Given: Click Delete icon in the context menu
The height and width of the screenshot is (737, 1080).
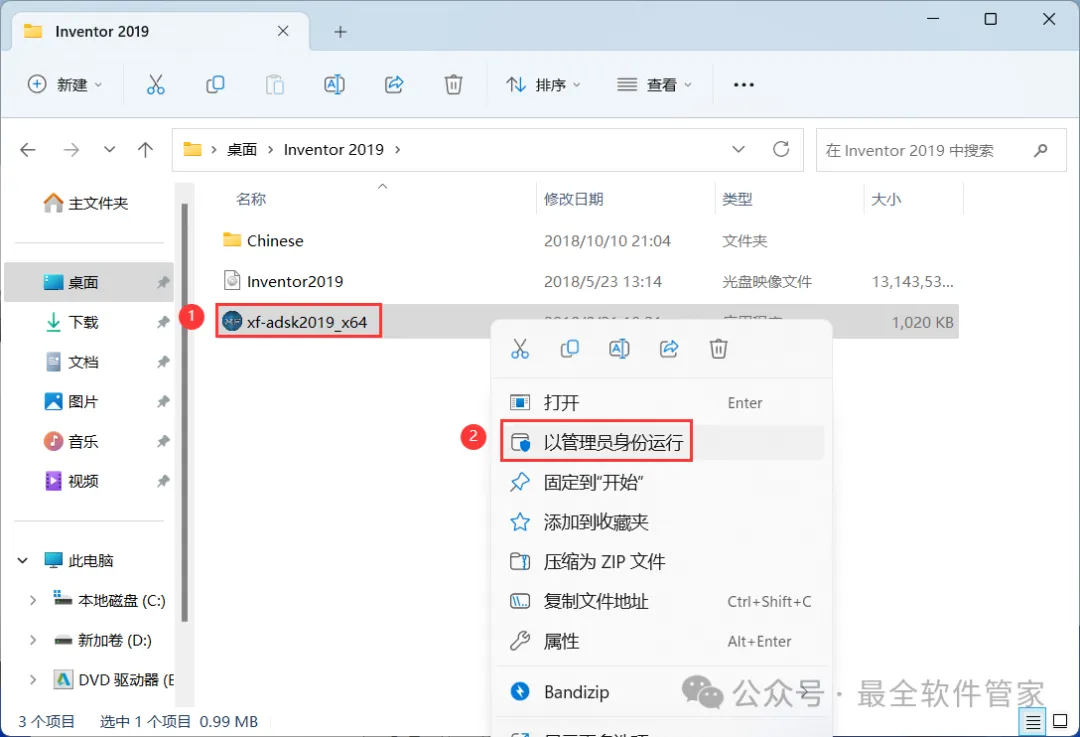Looking at the screenshot, I should 718,349.
